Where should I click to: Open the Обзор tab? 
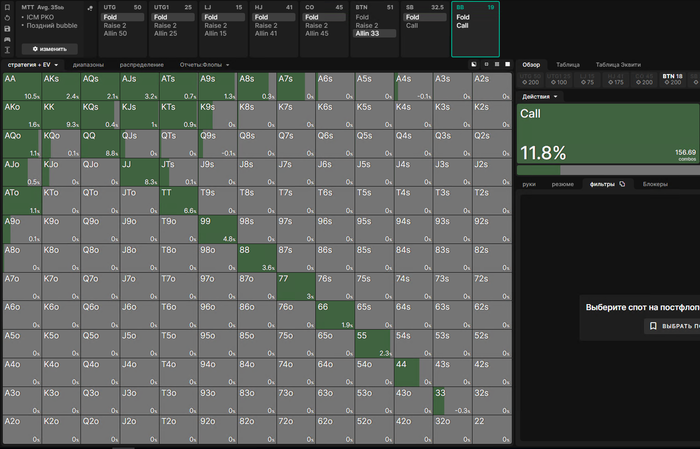[531, 65]
